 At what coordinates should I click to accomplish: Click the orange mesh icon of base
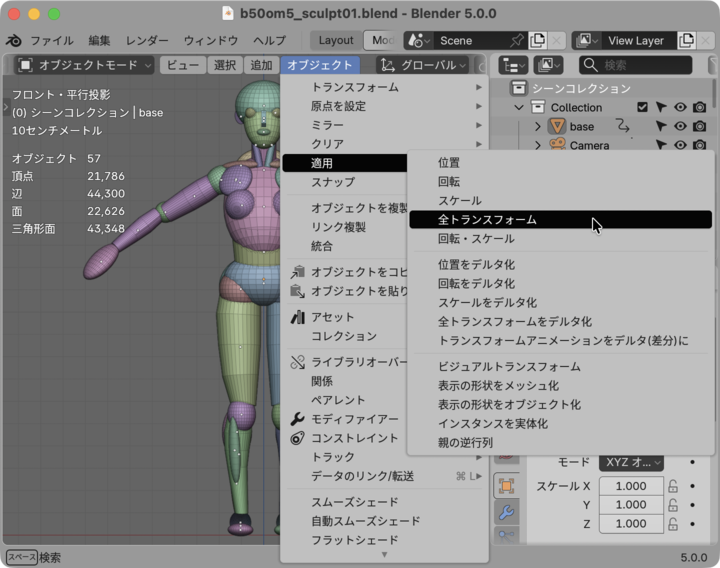(x=557, y=126)
